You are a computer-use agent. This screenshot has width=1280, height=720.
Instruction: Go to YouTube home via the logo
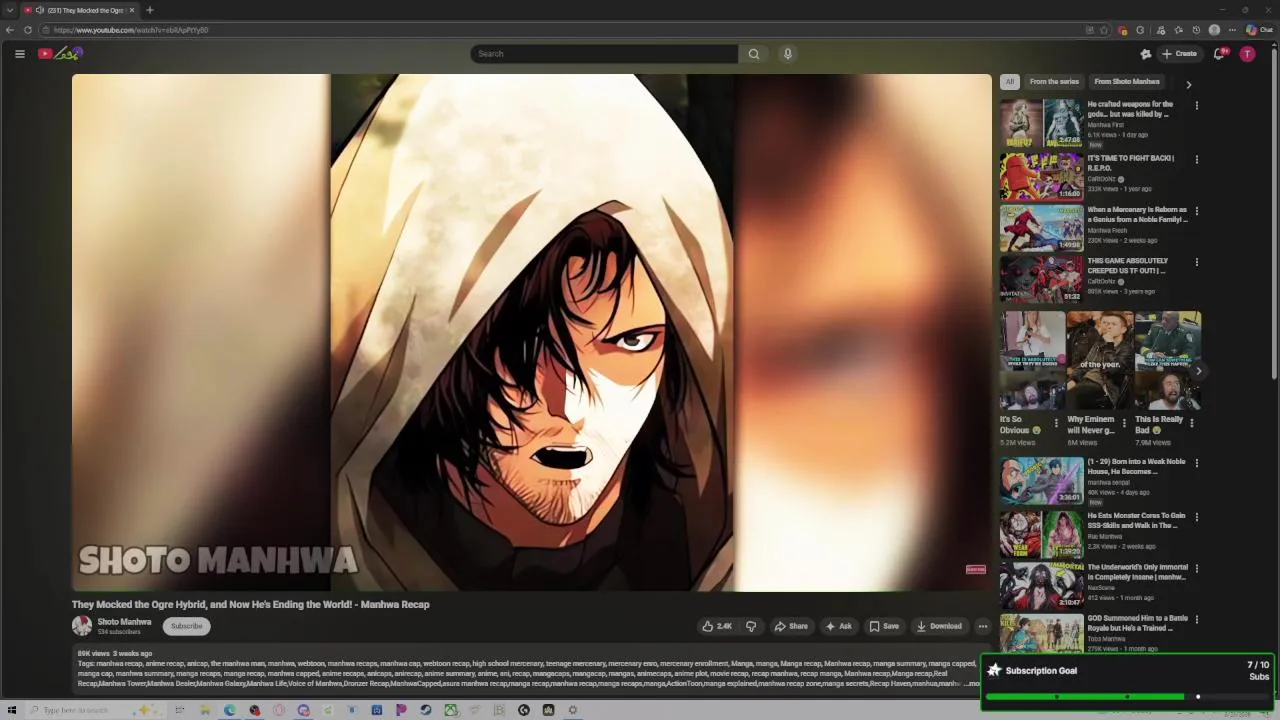(60, 54)
